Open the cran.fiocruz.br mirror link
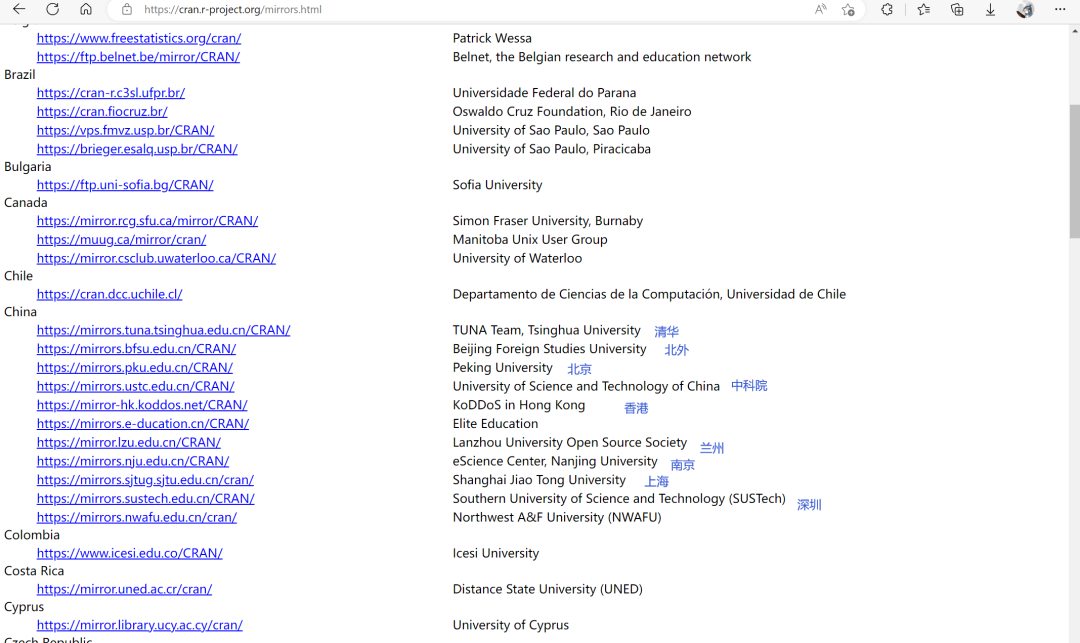This screenshot has height=643, width=1080. 102,112
